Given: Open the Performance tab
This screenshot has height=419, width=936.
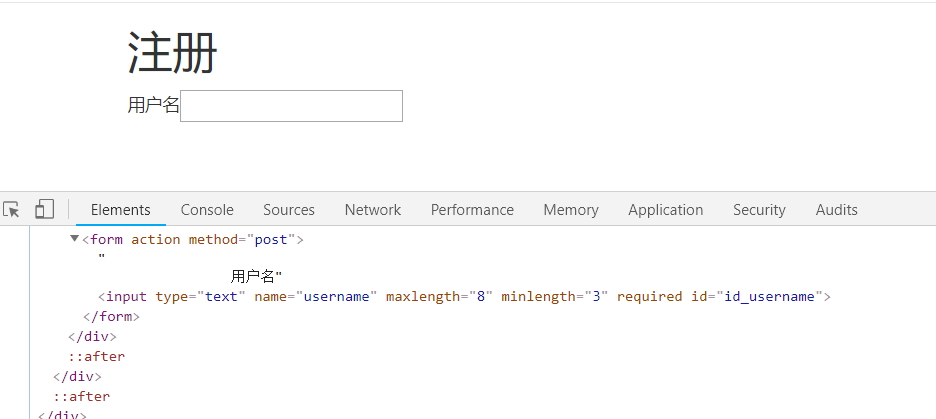Looking at the screenshot, I should pos(472,210).
